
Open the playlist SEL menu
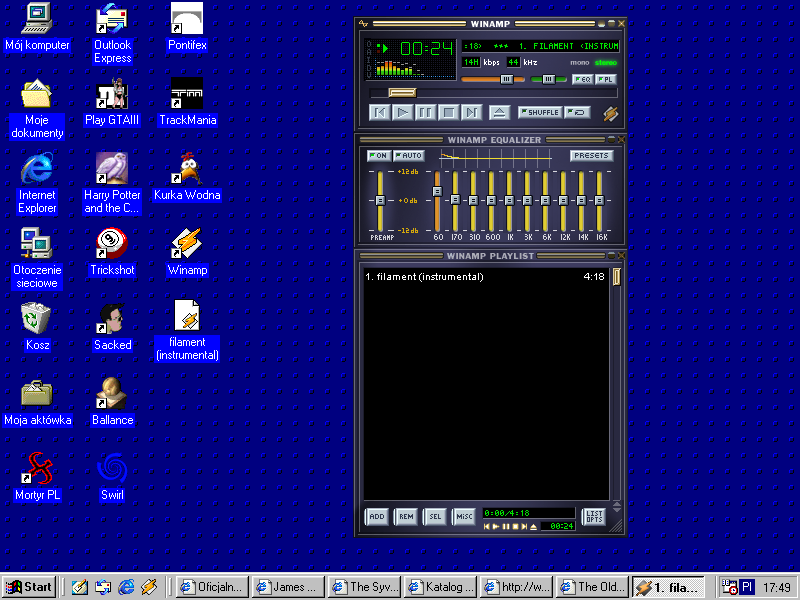click(435, 517)
